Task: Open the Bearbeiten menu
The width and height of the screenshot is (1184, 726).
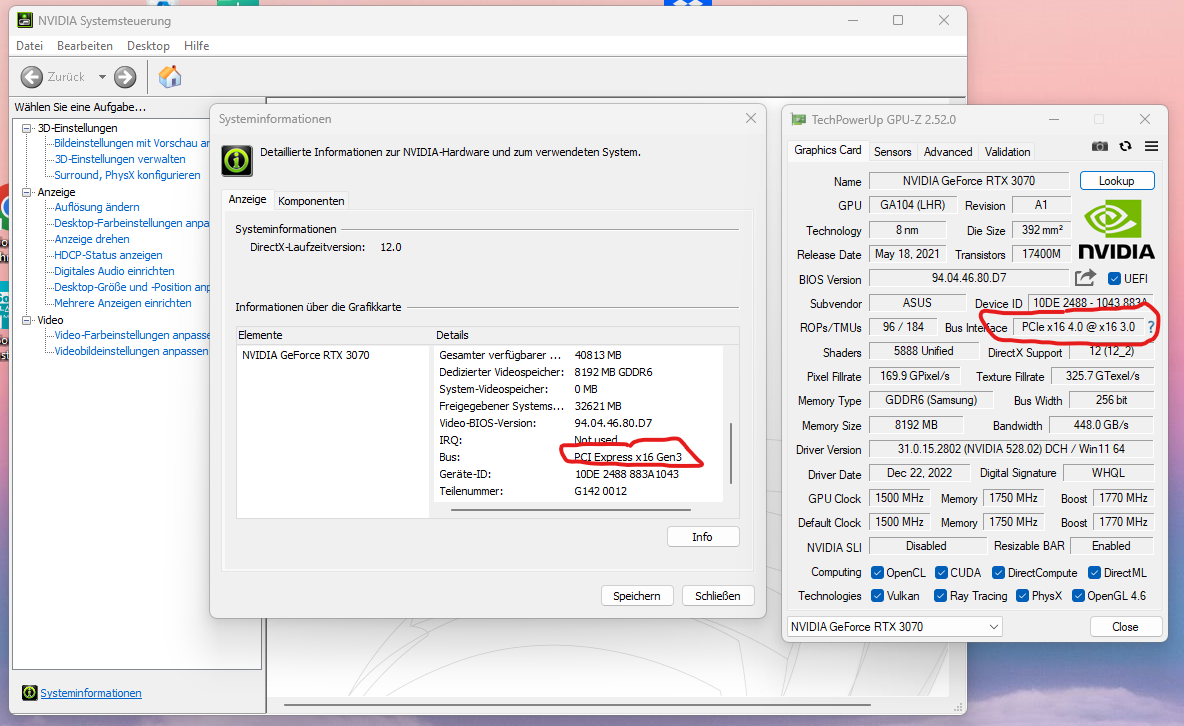Action: 85,45
